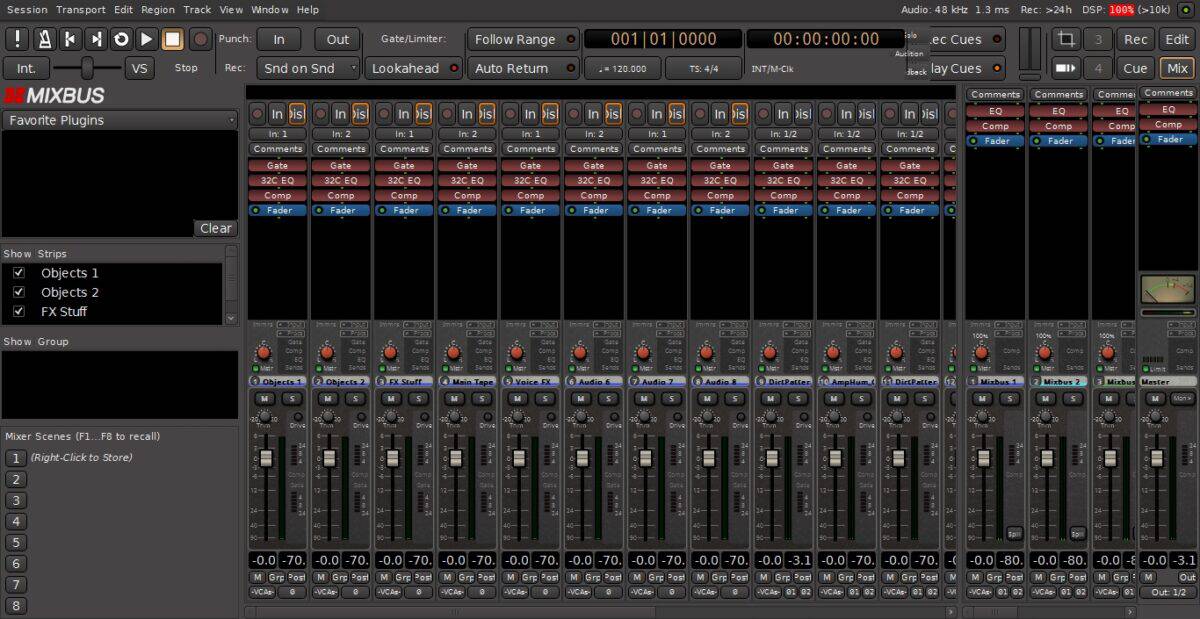Click the Clear button under Favorite Plugins
This screenshot has height=619, width=1200.
coord(215,228)
